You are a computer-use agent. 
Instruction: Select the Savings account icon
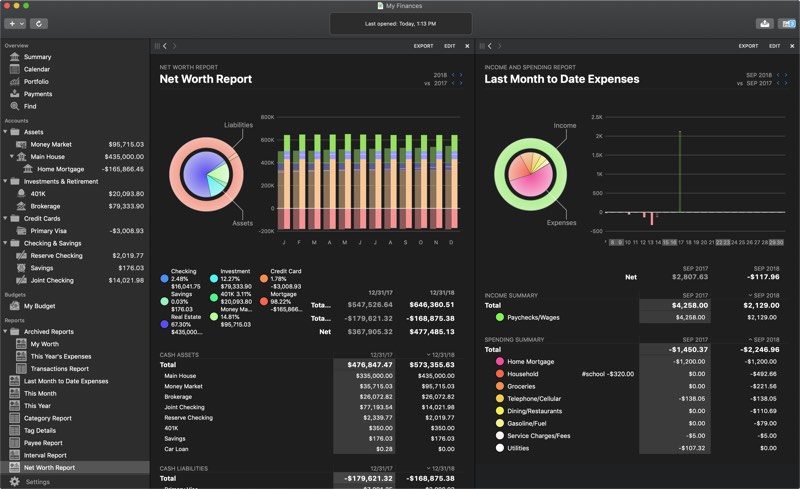tap(21, 267)
